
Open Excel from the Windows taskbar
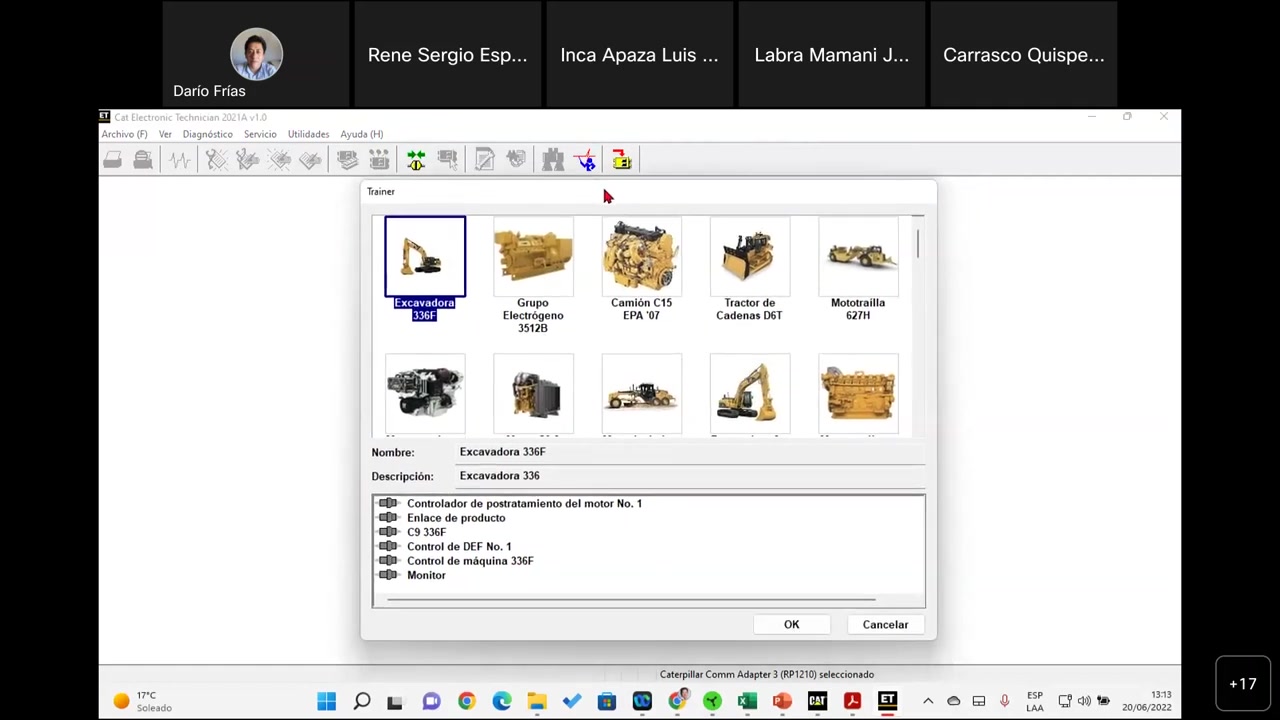(x=747, y=701)
